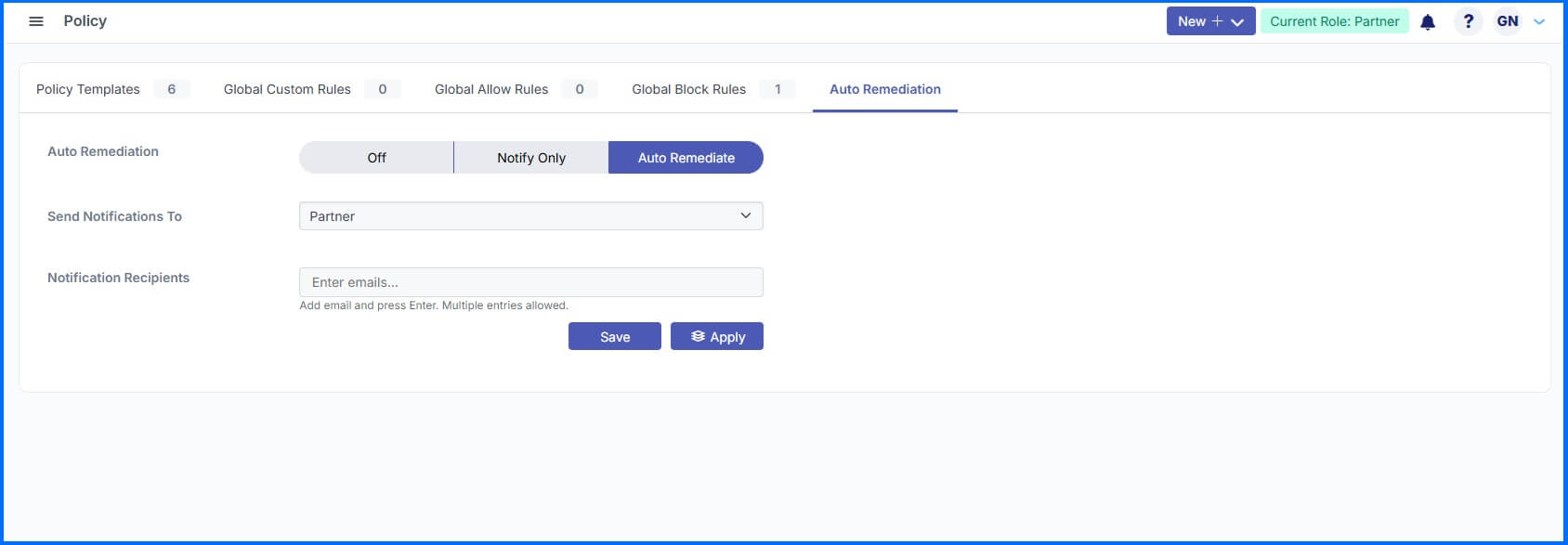Click the plus icon in New button
This screenshot has height=545, width=1568.
(x=1217, y=21)
